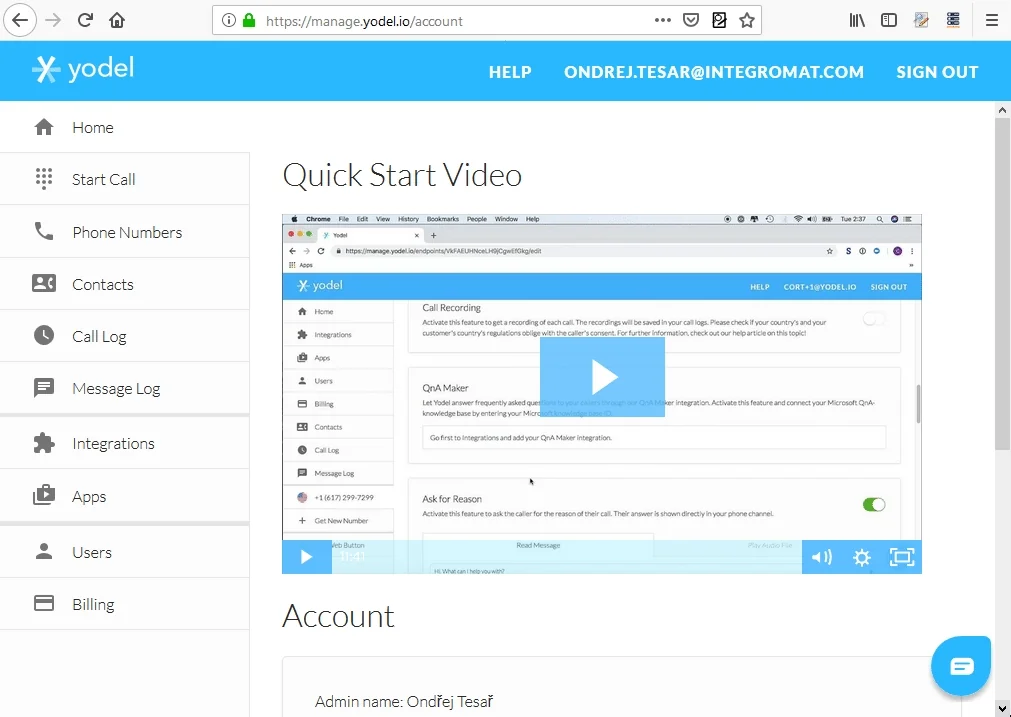Bookmark this page with the star icon
Screen dimensions: 1011x717
tap(747, 21)
